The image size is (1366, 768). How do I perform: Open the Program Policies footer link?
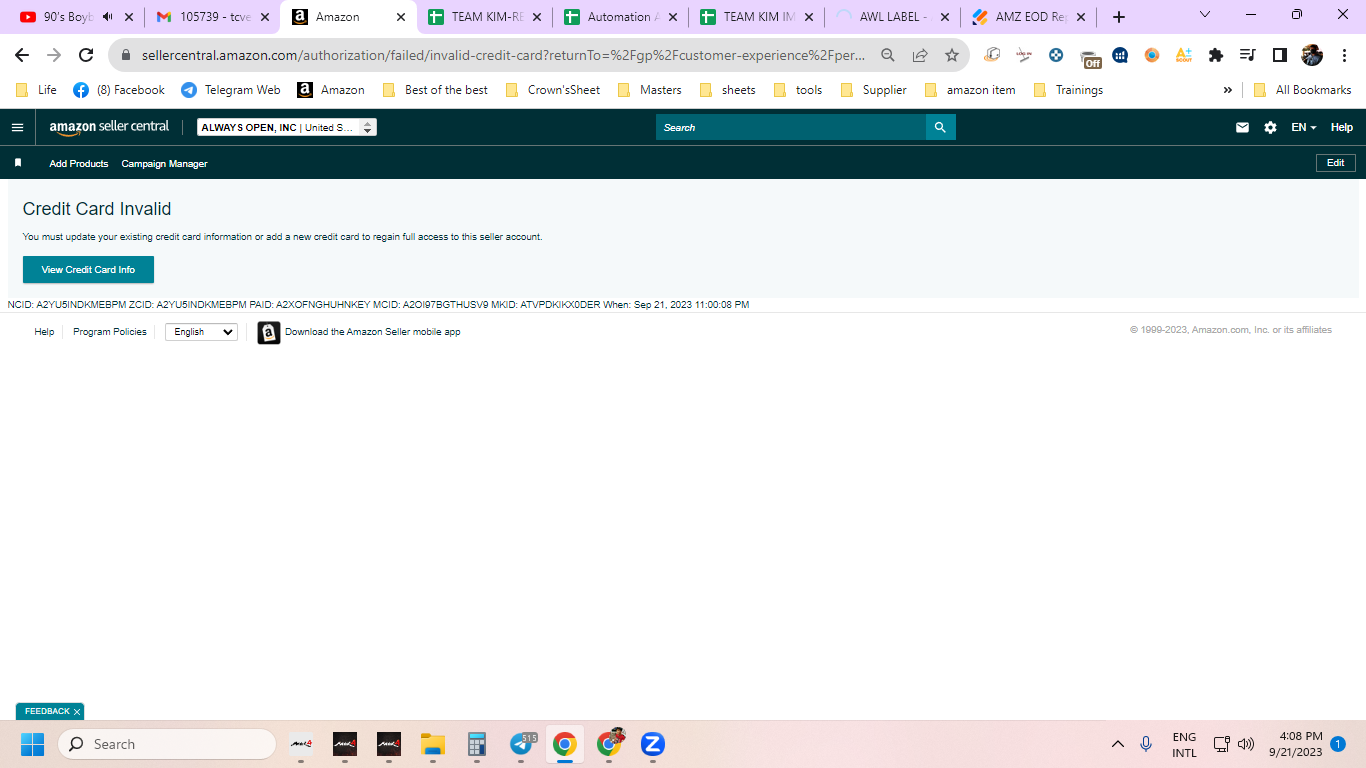(x=110, y=332)
